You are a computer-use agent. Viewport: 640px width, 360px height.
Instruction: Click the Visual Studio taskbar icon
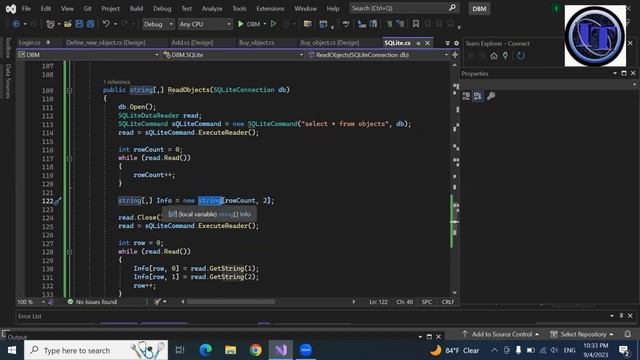pos(281,350)
